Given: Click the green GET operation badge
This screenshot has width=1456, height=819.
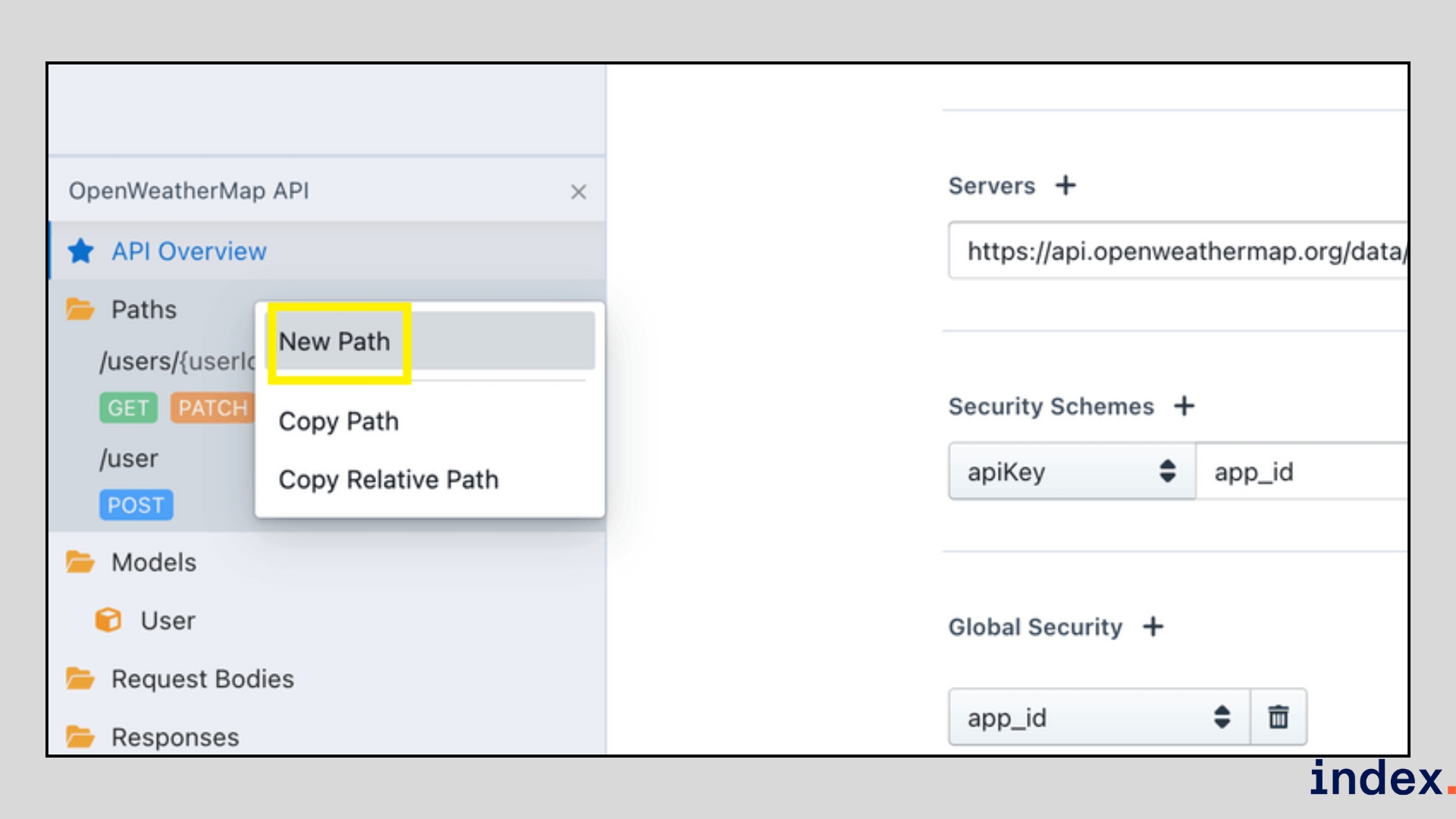Looking at the screenshot, I should (x=128, y=408).
